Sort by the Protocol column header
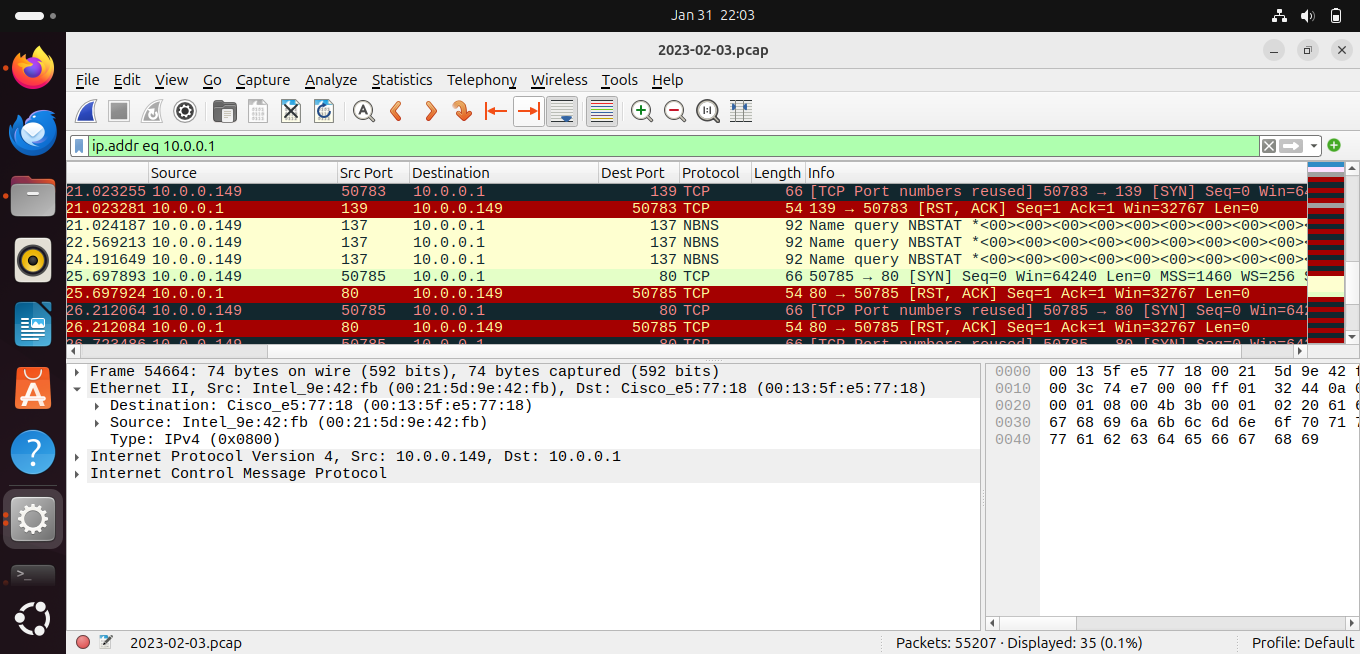The image size is (1360, 654). click(x=715, y=173)
